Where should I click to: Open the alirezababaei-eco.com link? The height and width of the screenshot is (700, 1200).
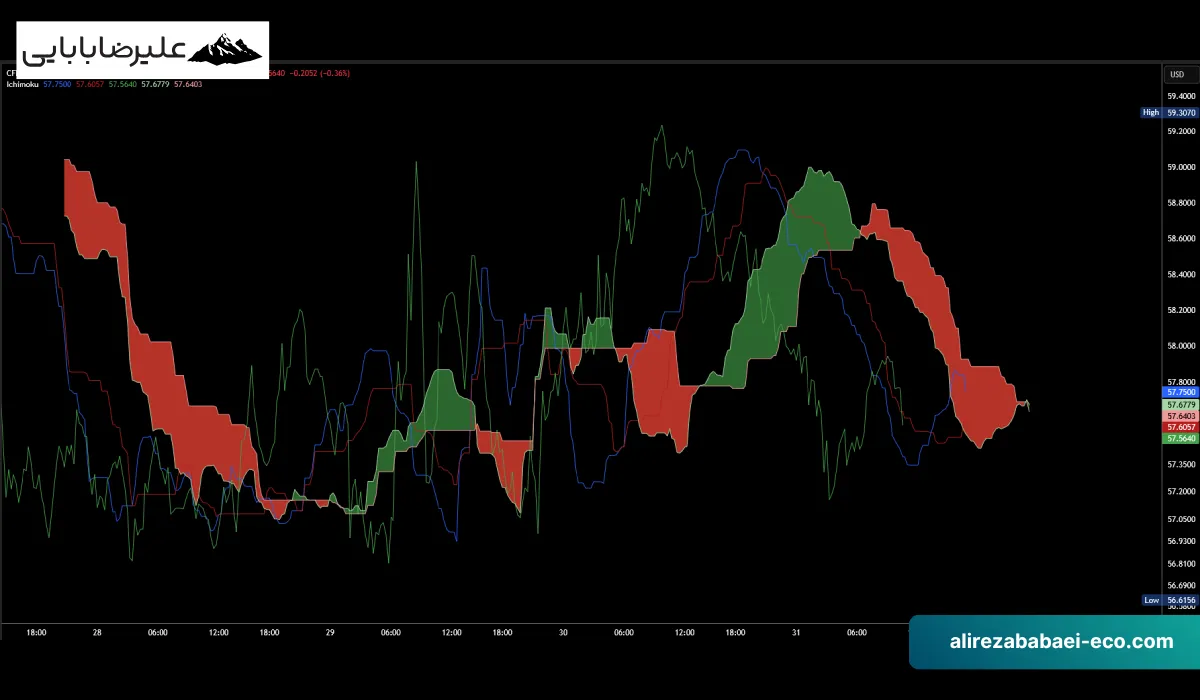click(x=1061, y=642)
